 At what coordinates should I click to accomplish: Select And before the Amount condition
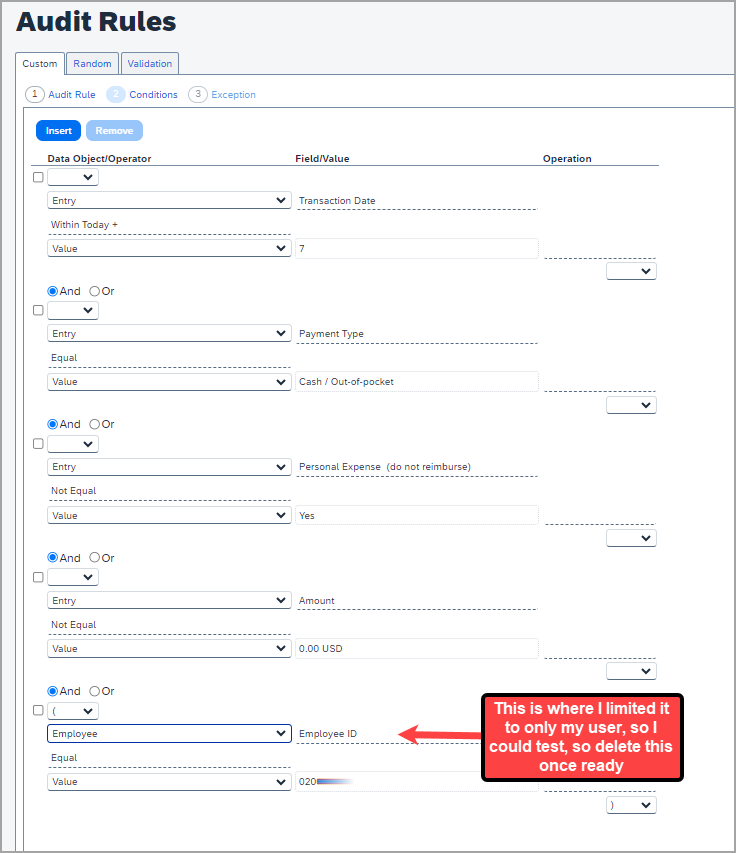click(x=53, y=558)
